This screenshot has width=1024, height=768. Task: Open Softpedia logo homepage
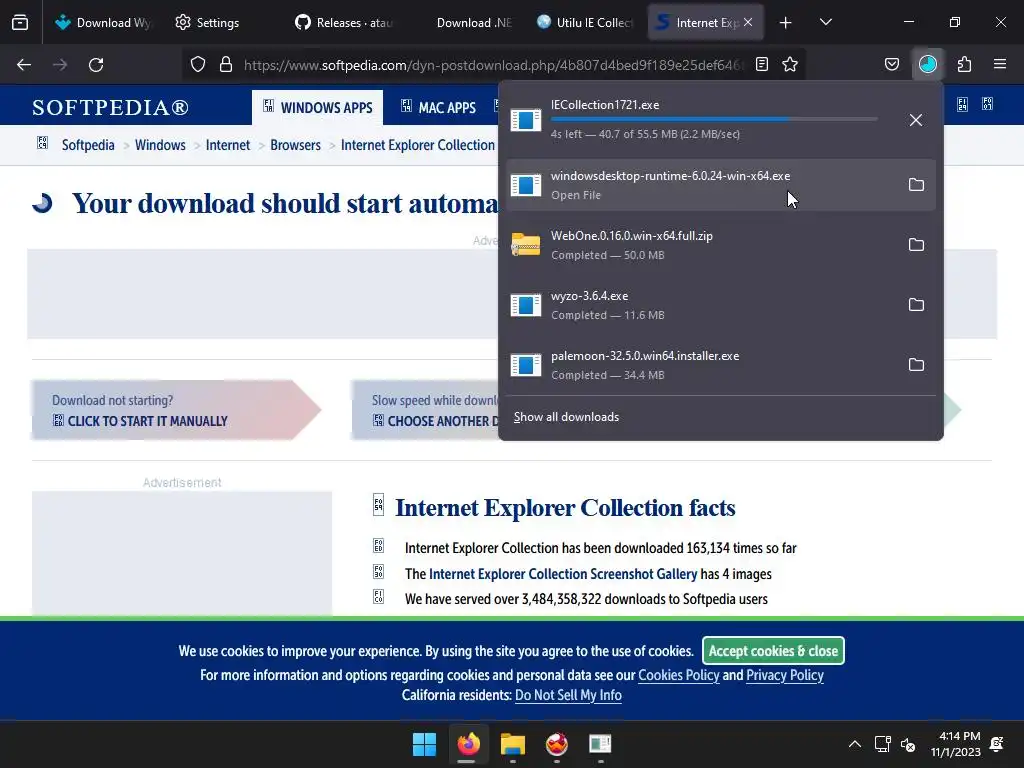click(111, 107)
